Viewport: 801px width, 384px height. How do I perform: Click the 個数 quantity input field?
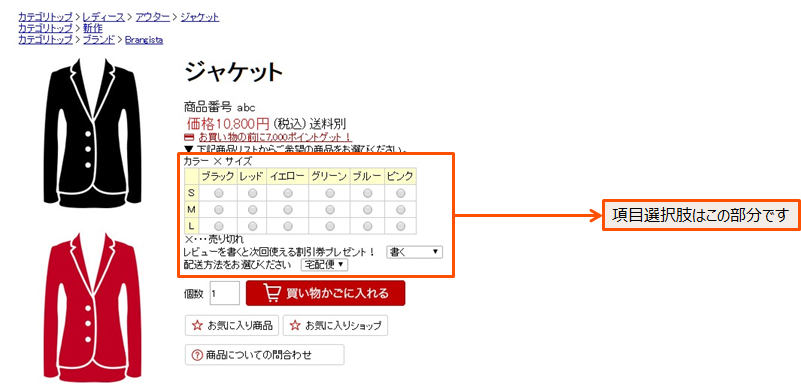[224, 294]
